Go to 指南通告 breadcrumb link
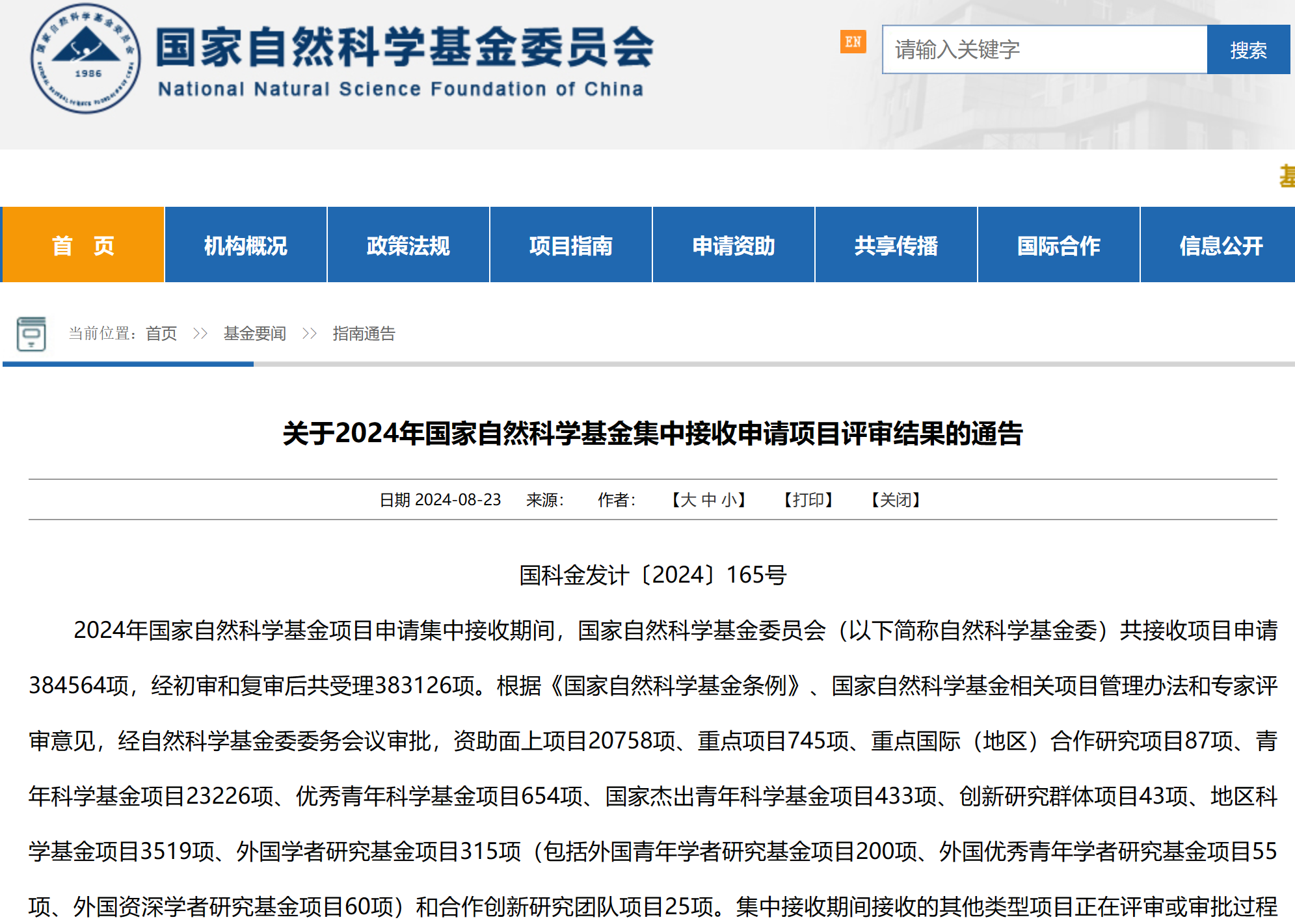Screen dimensions: 1295x924 pos(364,334)
